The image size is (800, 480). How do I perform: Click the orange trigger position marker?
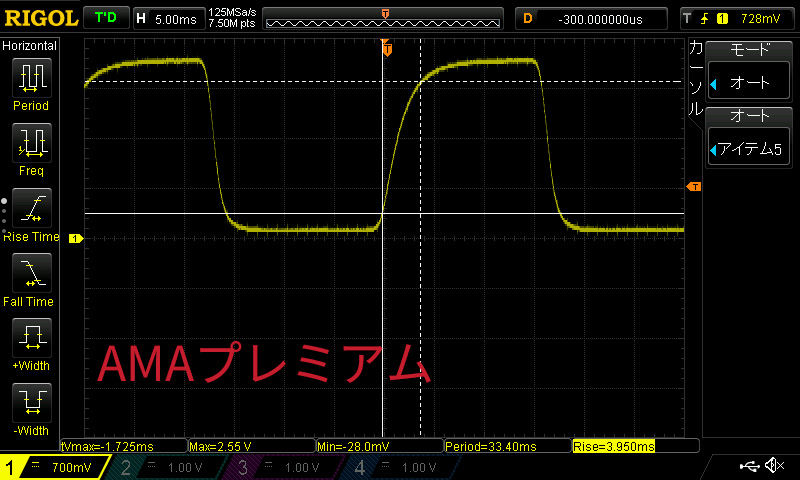pyautogui.click(x=387, y=49)
